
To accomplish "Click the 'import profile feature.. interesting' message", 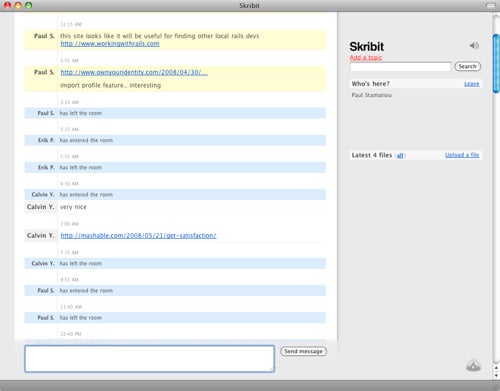I will tap(110, 85).
